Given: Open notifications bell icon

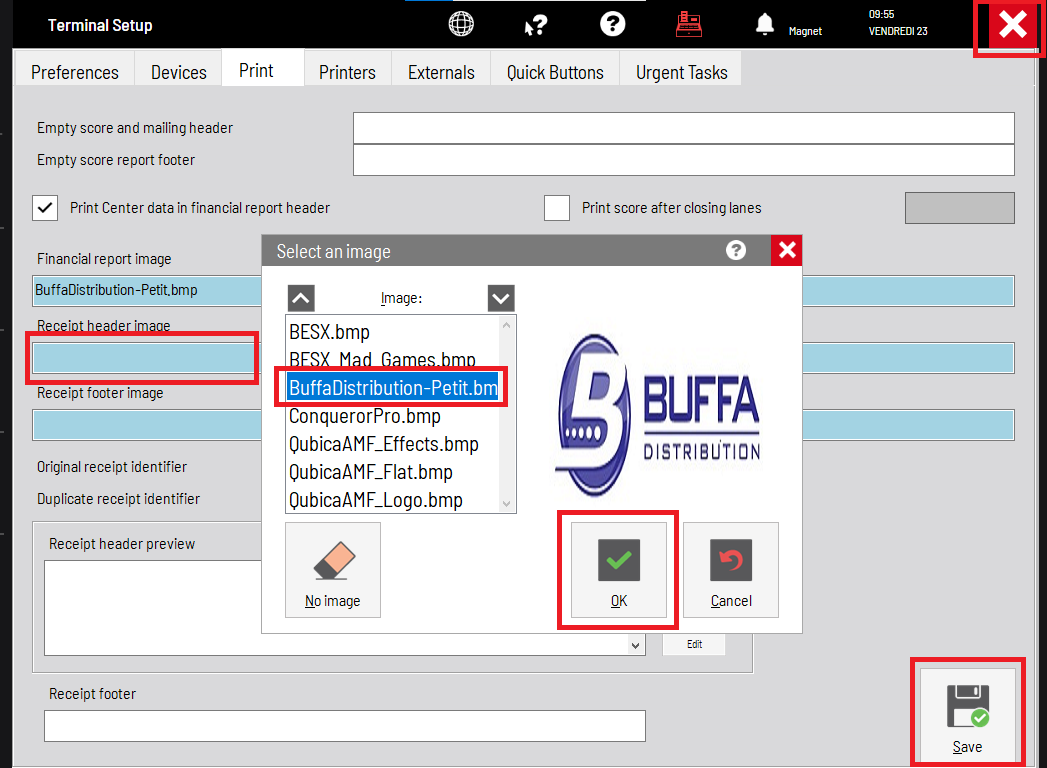Looking at the screenshot, I should point(765,24).
